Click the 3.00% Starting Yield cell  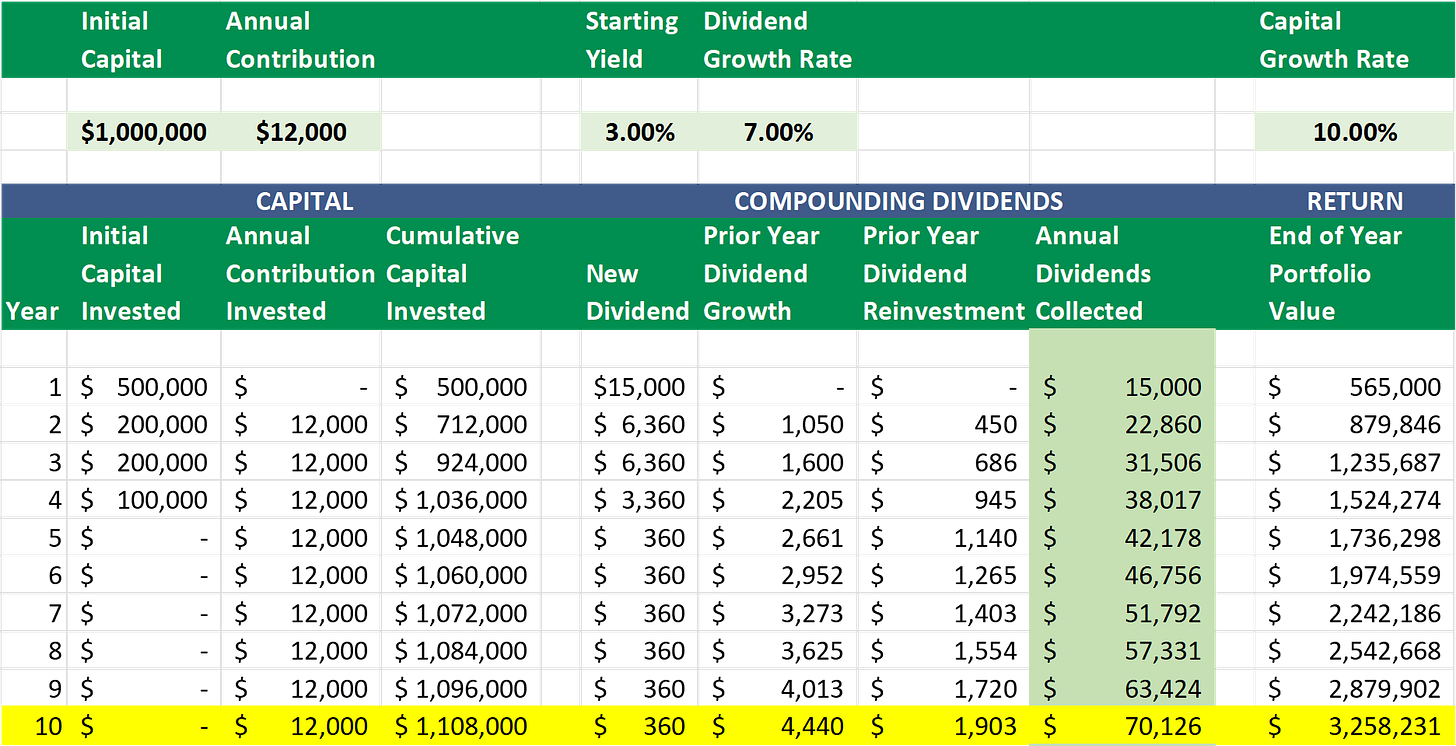(x=640, y=132)
